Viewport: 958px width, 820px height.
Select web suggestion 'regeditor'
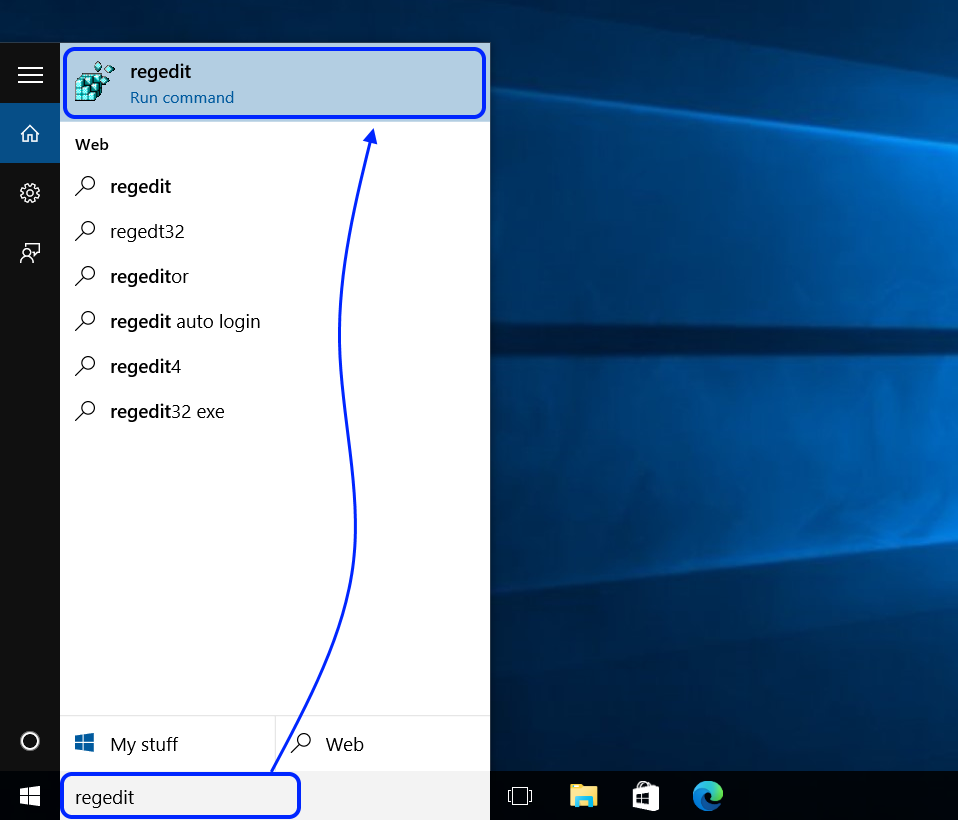tap(275, 277)
